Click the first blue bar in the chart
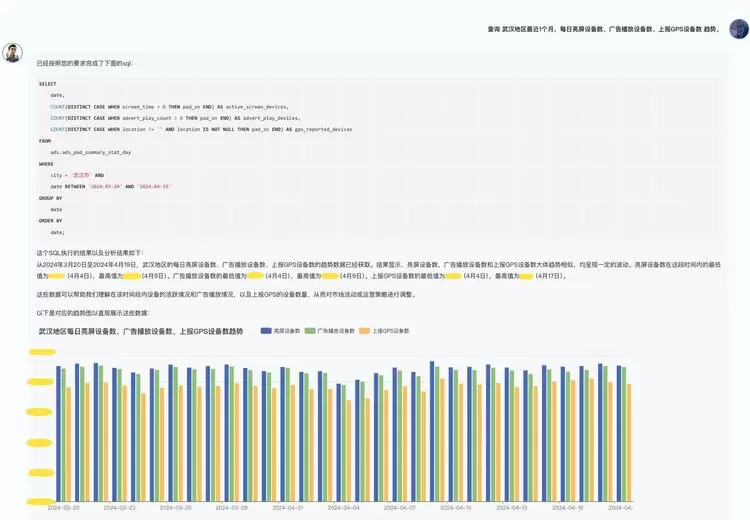This screenshot has height=520, width=750. point(58,430)
